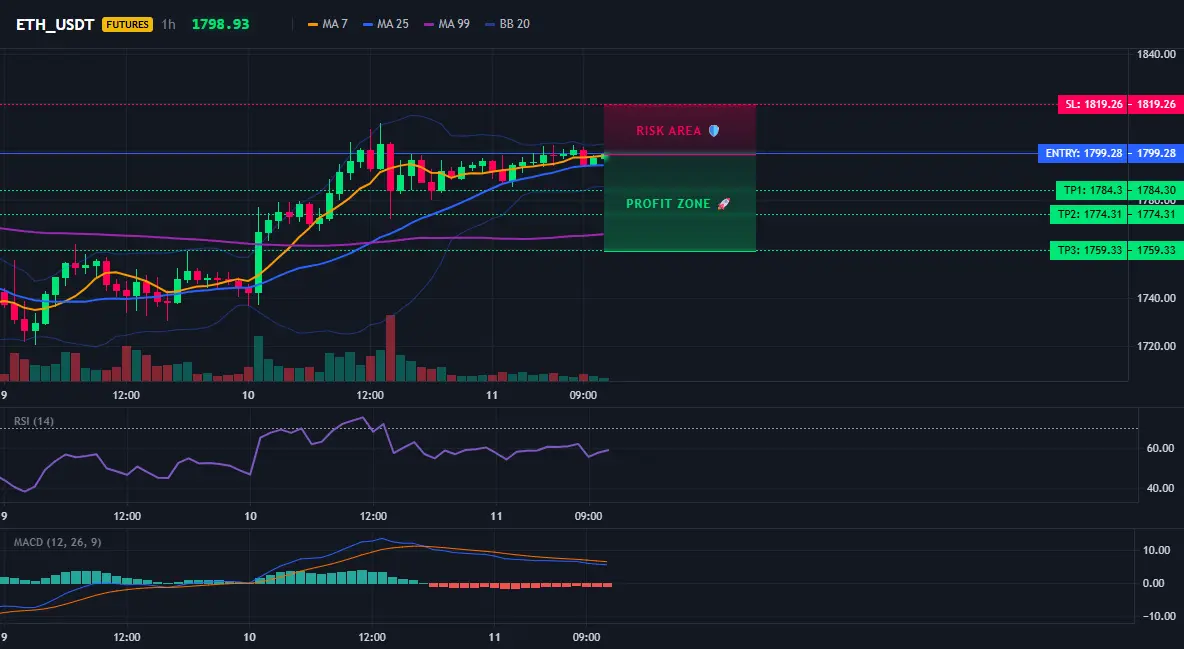Click the ENTRY: 1799.28 blue label
This screenshot has height=649, width=1184.
click(1083, 153)
